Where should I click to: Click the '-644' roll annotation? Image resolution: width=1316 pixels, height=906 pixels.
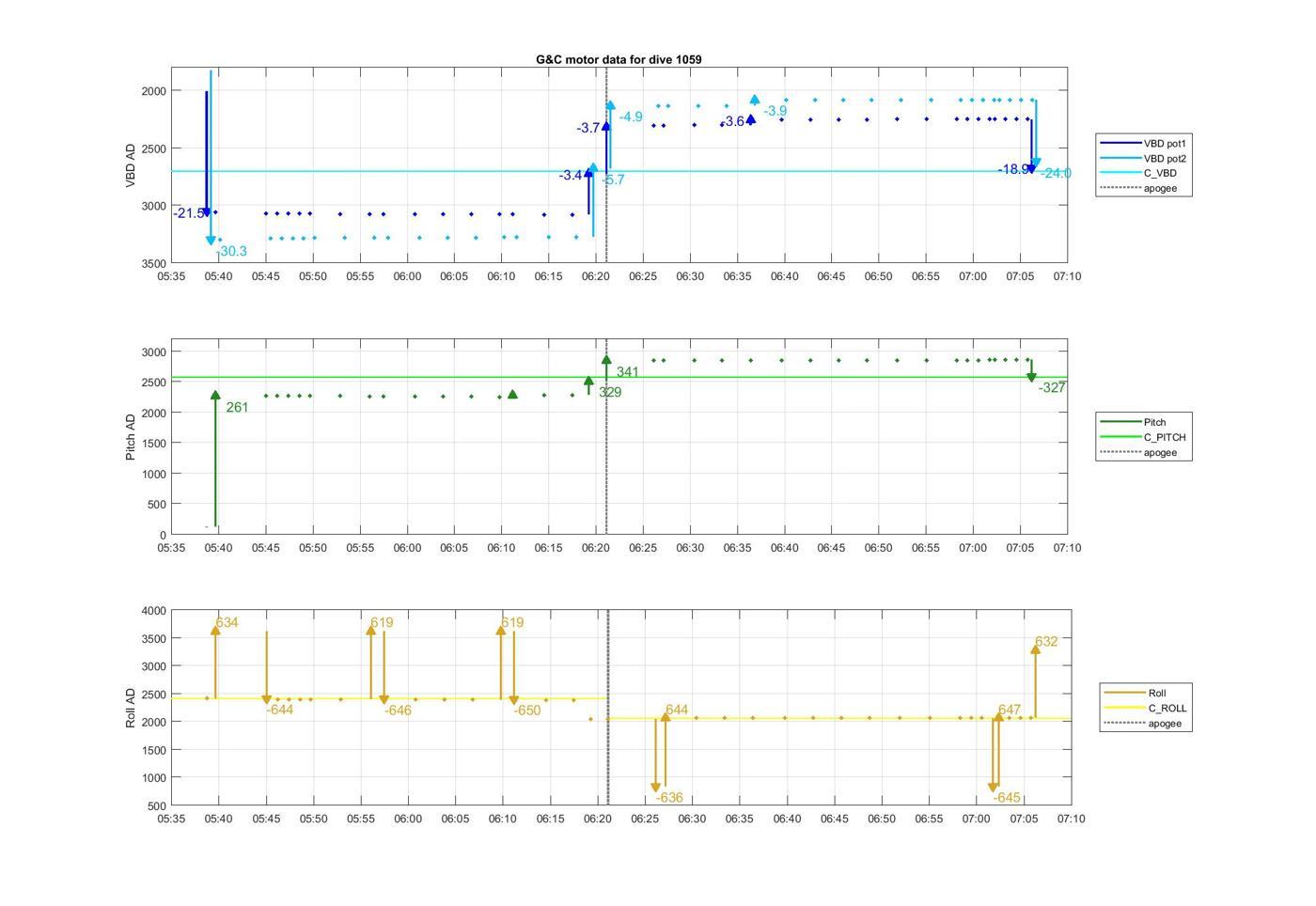(280, 710)
